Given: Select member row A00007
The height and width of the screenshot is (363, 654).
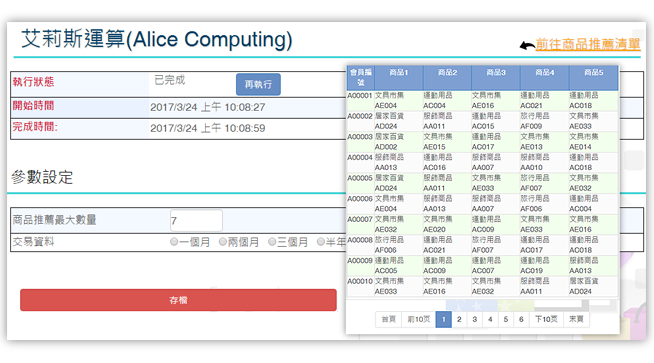Looking at the screenshot, I should [x=482, y=224].
